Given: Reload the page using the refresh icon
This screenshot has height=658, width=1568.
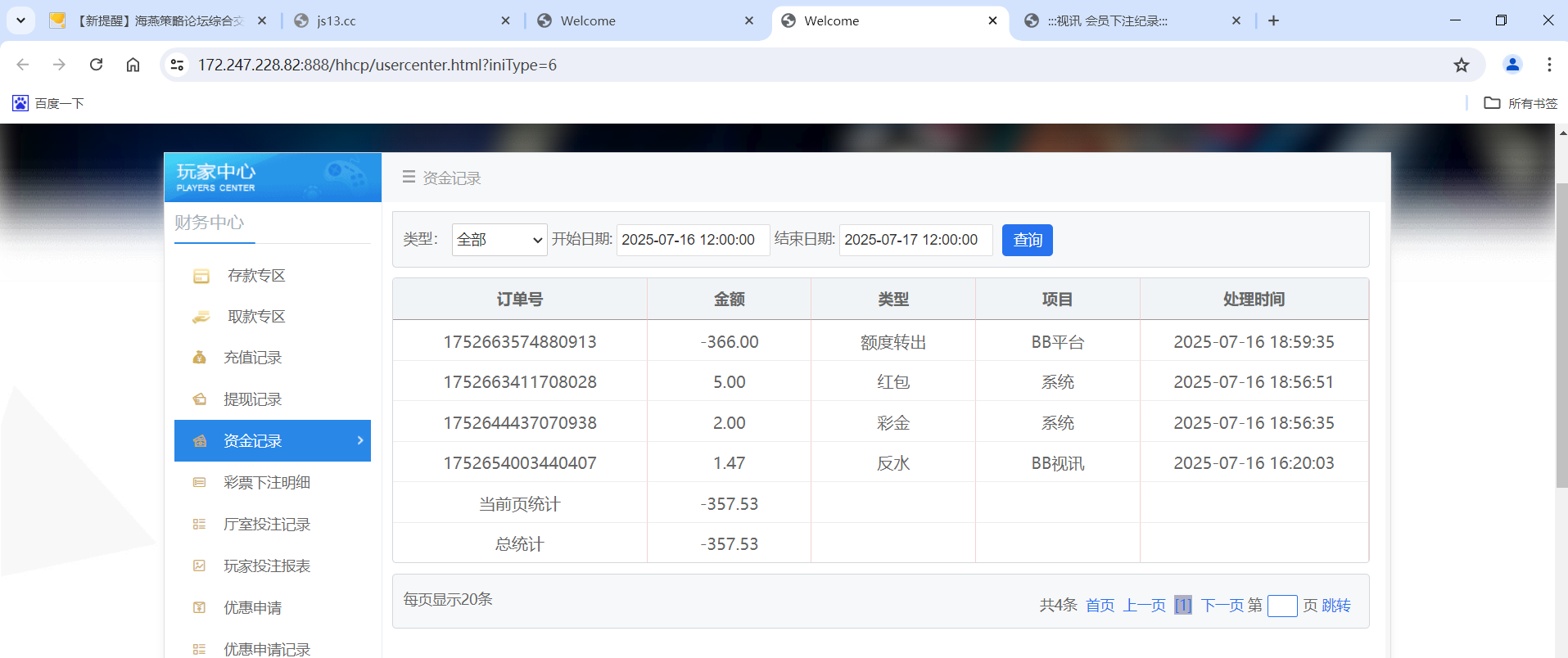Looking at the screenshot, I should pos(96,65).
